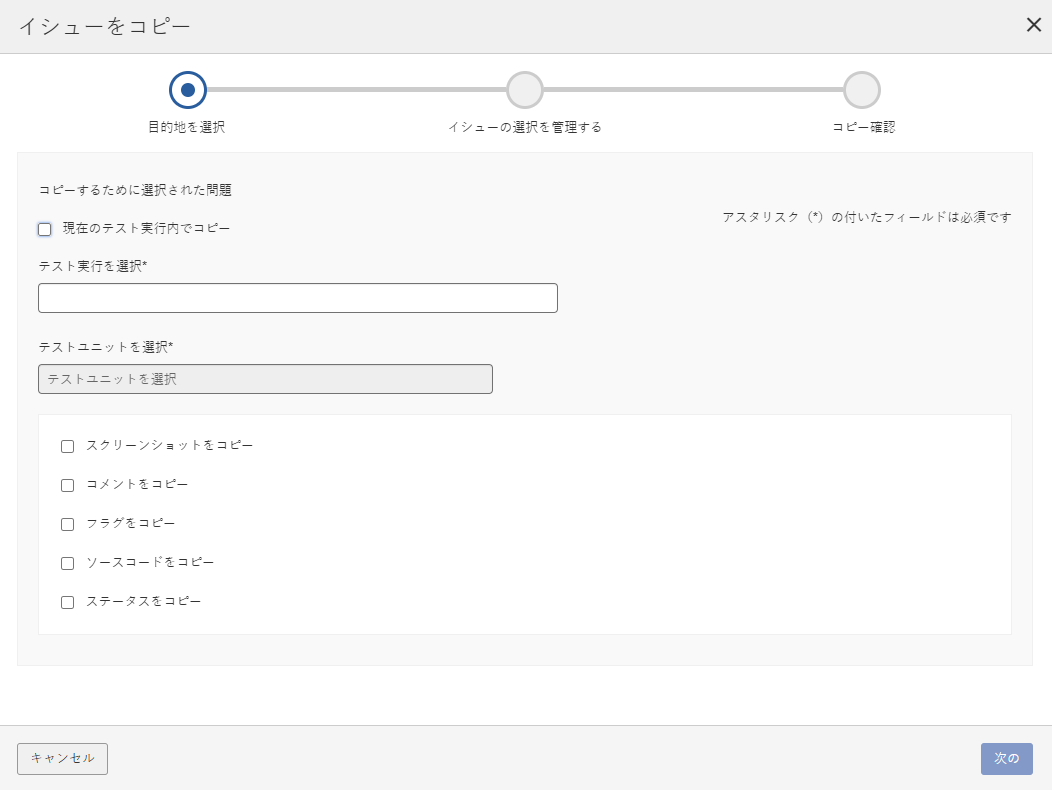Select the コピー確認 step label

pyautogui.click(x=863, y=127)
